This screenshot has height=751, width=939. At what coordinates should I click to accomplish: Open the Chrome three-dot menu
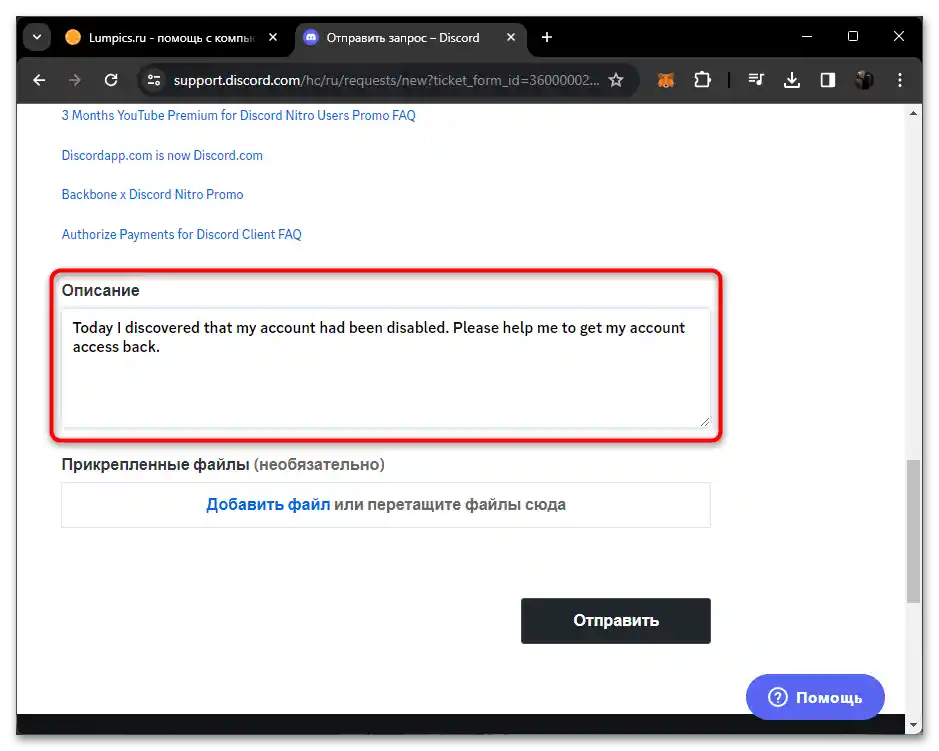[899, 80]
